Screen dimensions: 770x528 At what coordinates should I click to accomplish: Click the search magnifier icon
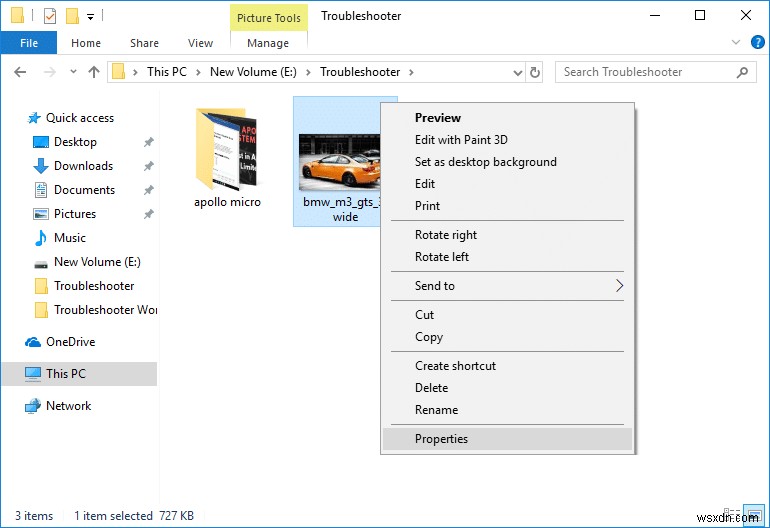click(x=742, y=72)
